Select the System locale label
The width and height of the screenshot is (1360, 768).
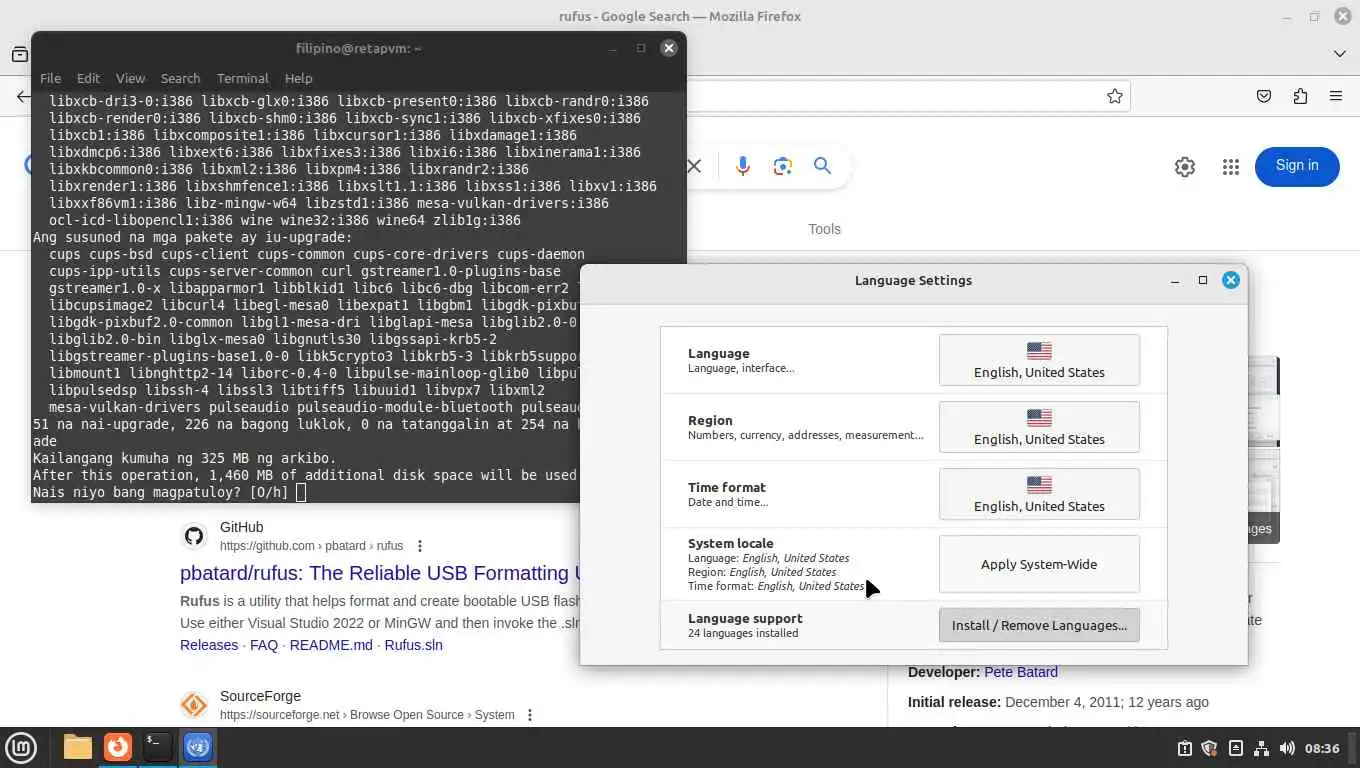(731, 543)
